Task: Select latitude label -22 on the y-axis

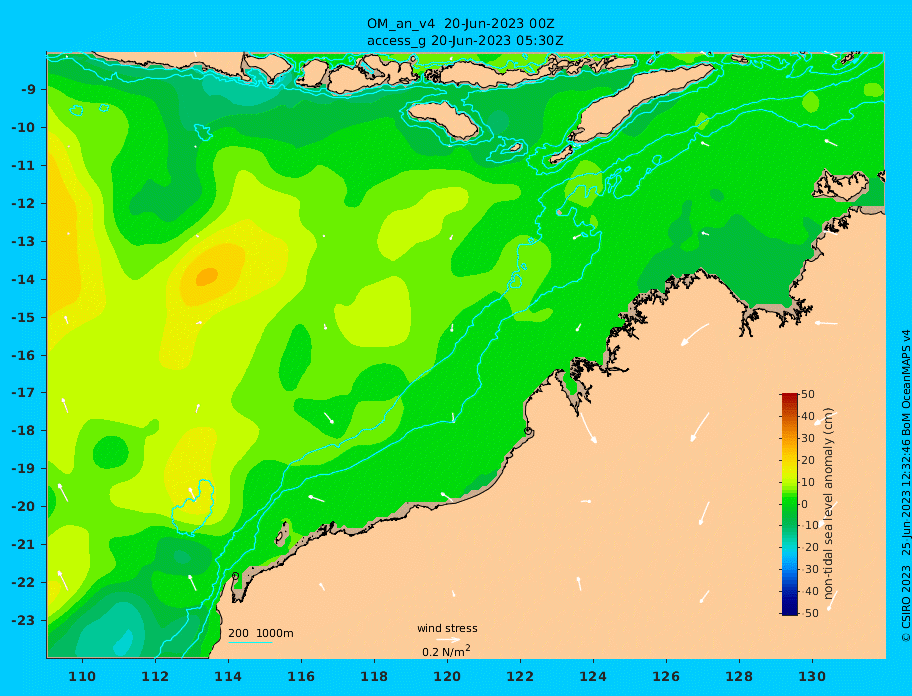Action: (26, 583)
